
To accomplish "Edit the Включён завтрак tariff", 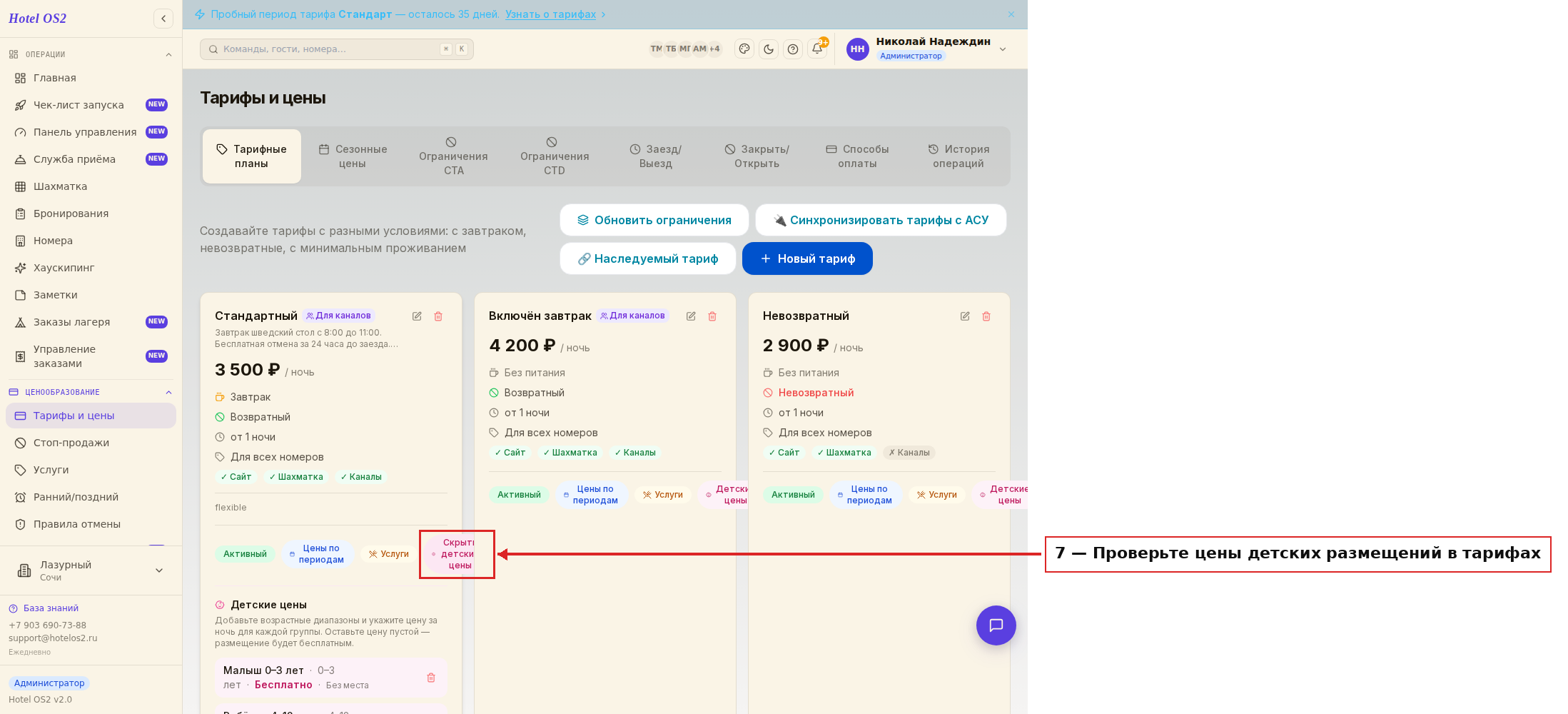I will tap(691, 316).
